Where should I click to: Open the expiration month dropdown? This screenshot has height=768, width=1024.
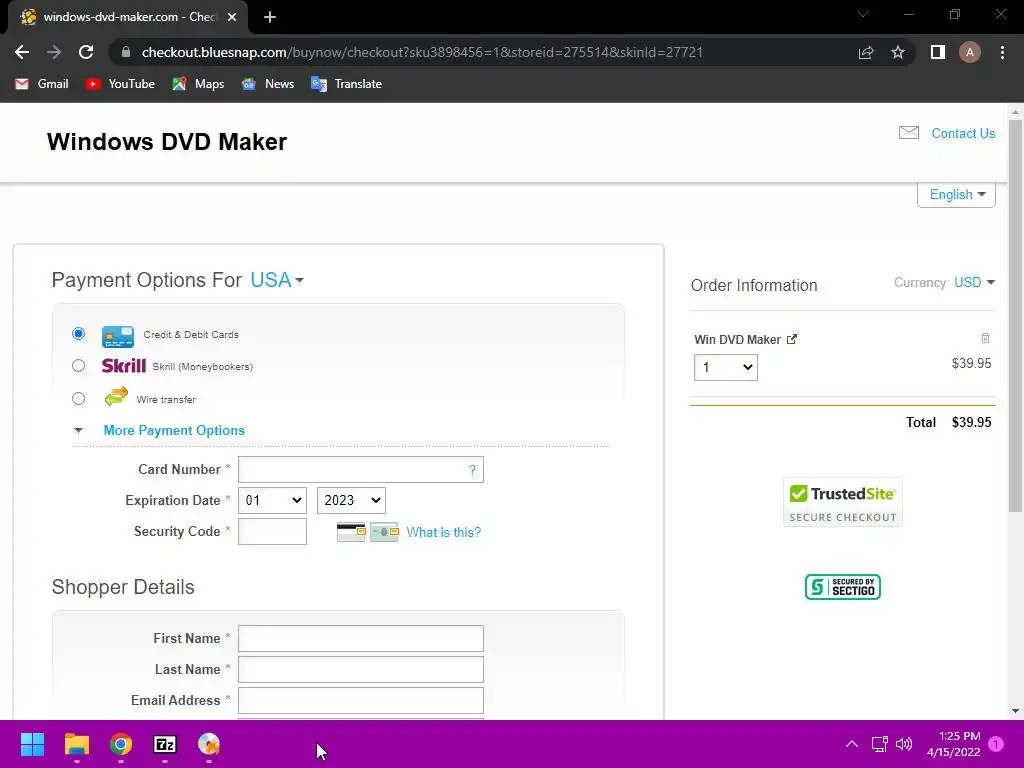click(272, 500)
